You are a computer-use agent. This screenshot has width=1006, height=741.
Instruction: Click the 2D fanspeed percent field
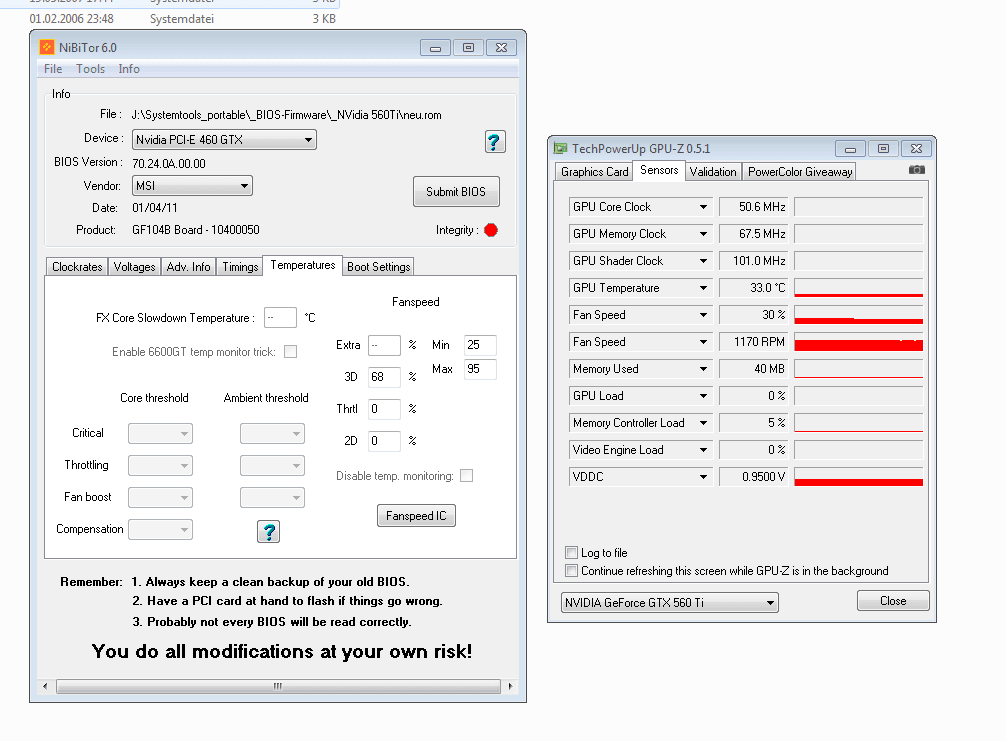pos(384,441)
